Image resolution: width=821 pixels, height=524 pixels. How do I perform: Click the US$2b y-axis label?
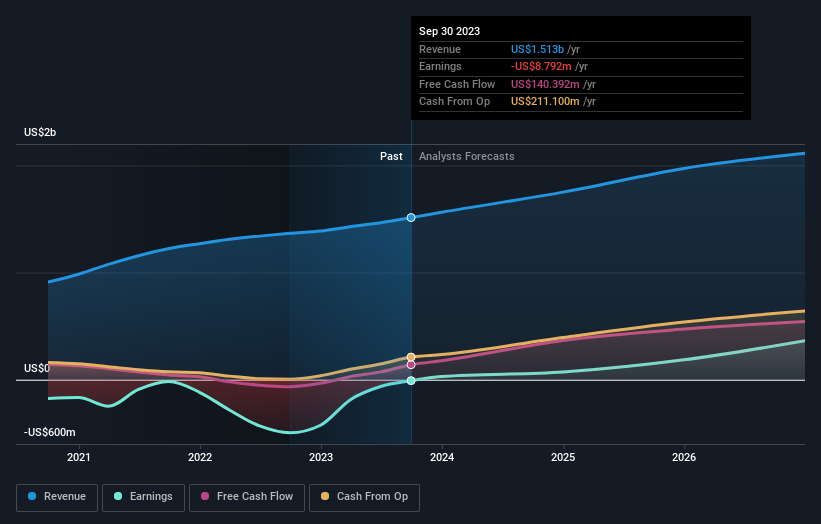[x=40, y=132]
